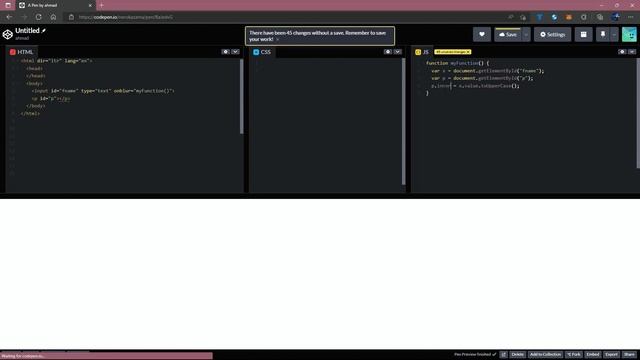Click the site lock info icon
The width and height of the screenshot is (640, 360).
(x=71, y=17)
